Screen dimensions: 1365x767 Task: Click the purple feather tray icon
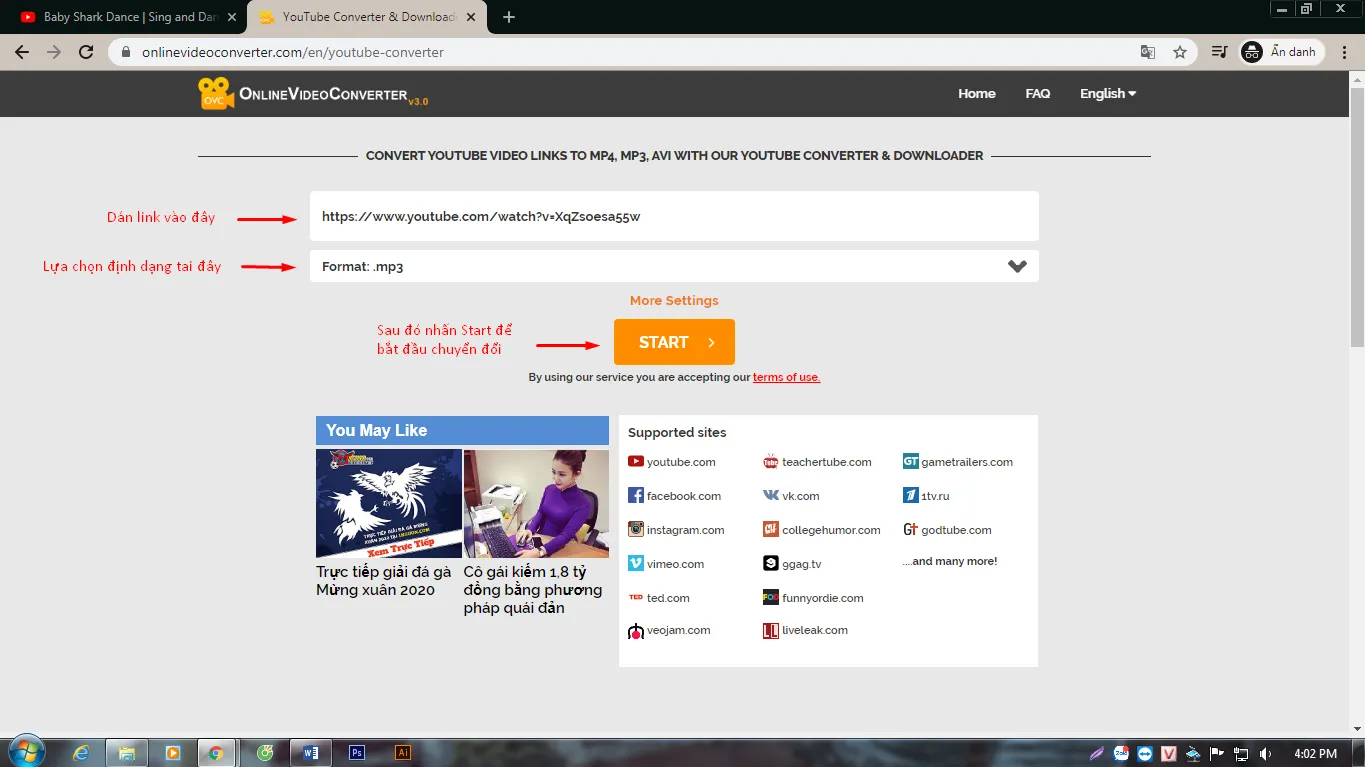tap(1097, 754)
